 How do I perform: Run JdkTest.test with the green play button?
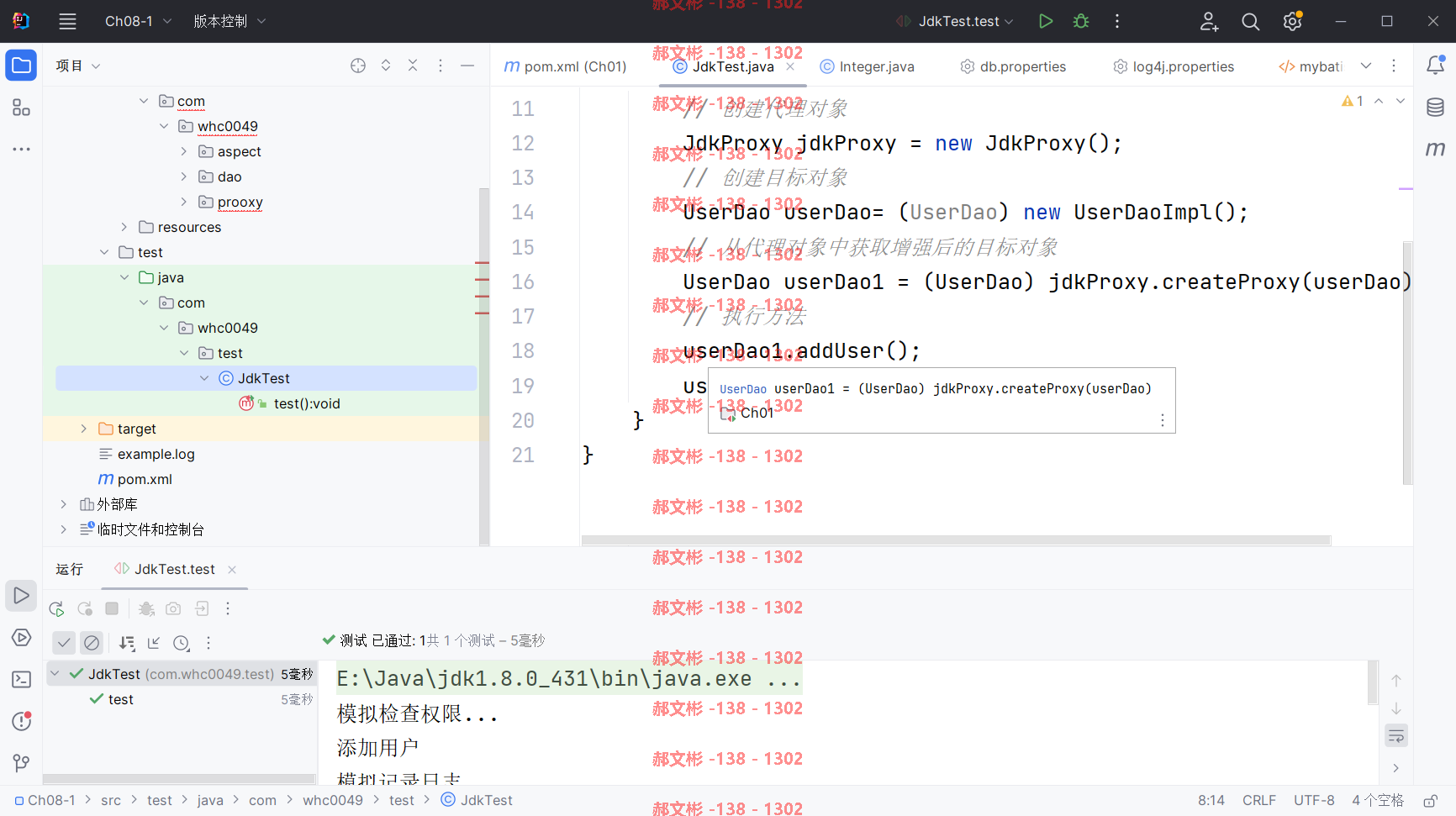(x=1045, y=22)
